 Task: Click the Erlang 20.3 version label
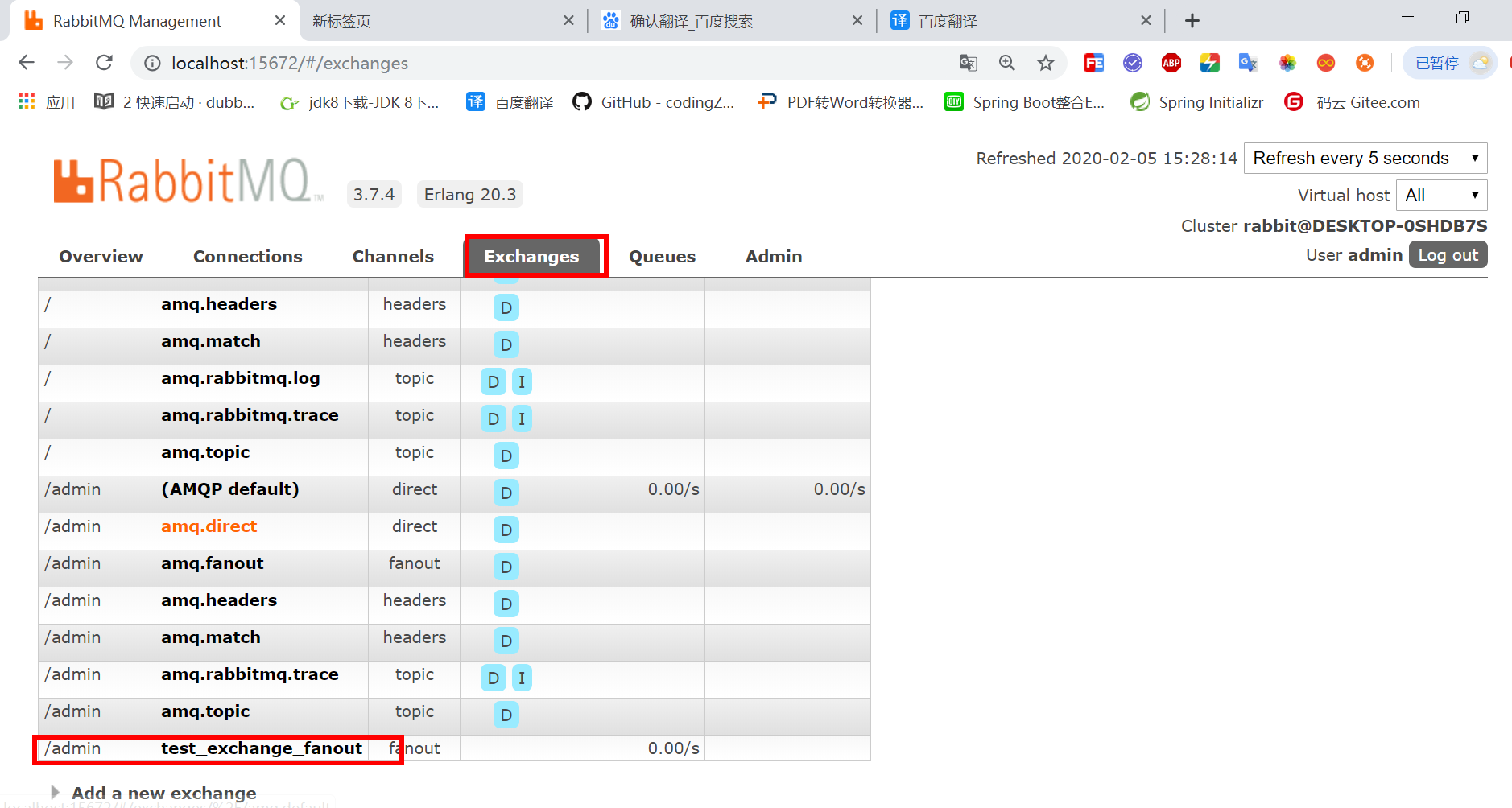(470, 194)
